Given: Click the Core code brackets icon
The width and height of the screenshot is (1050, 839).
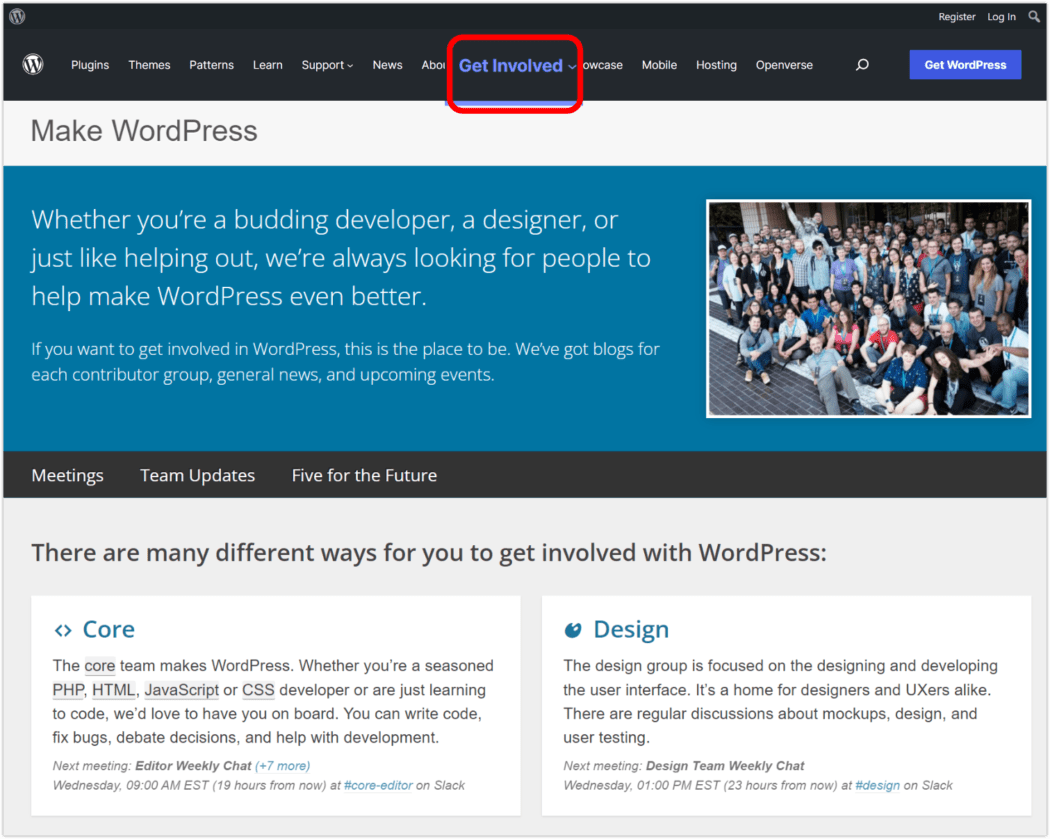Looking at the screenshot, I should click(63, 630).
